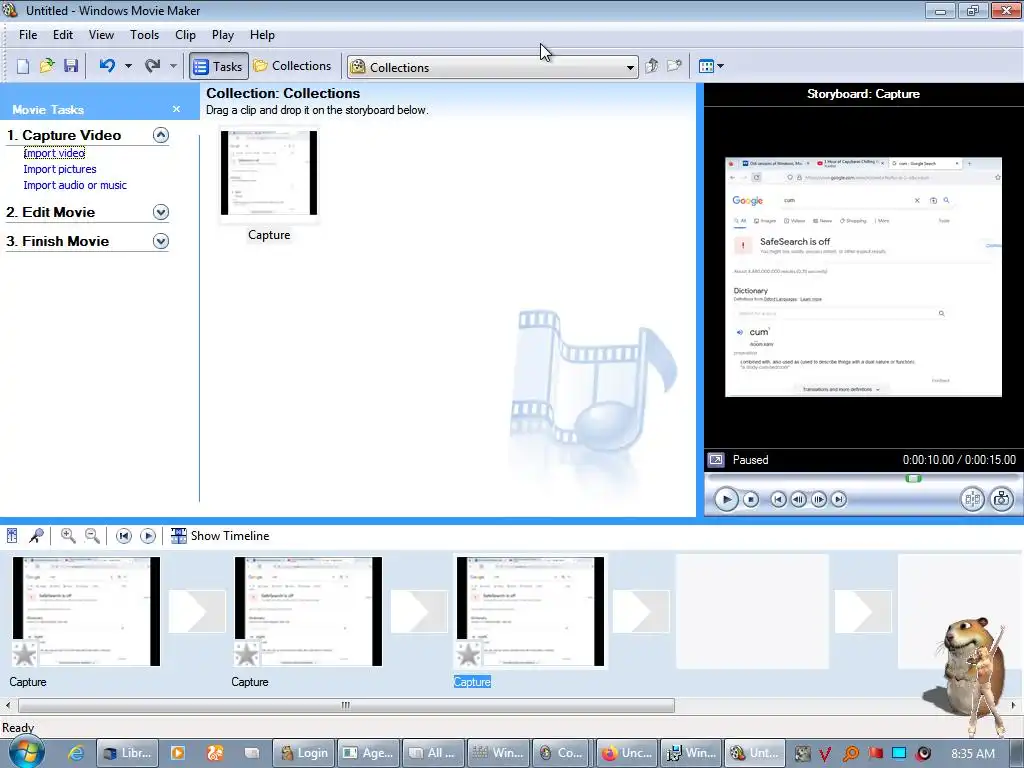Click the 8:35 AM taskbar clock

[972, 754]
